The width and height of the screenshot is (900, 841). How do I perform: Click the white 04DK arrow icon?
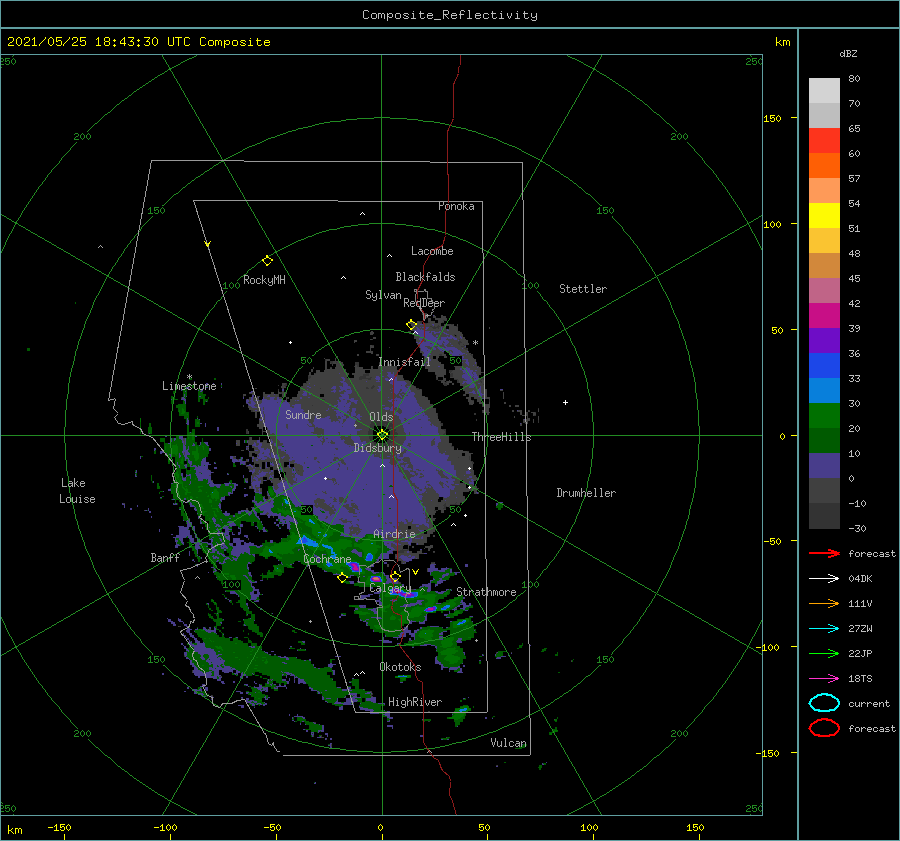tap(824, 578)
